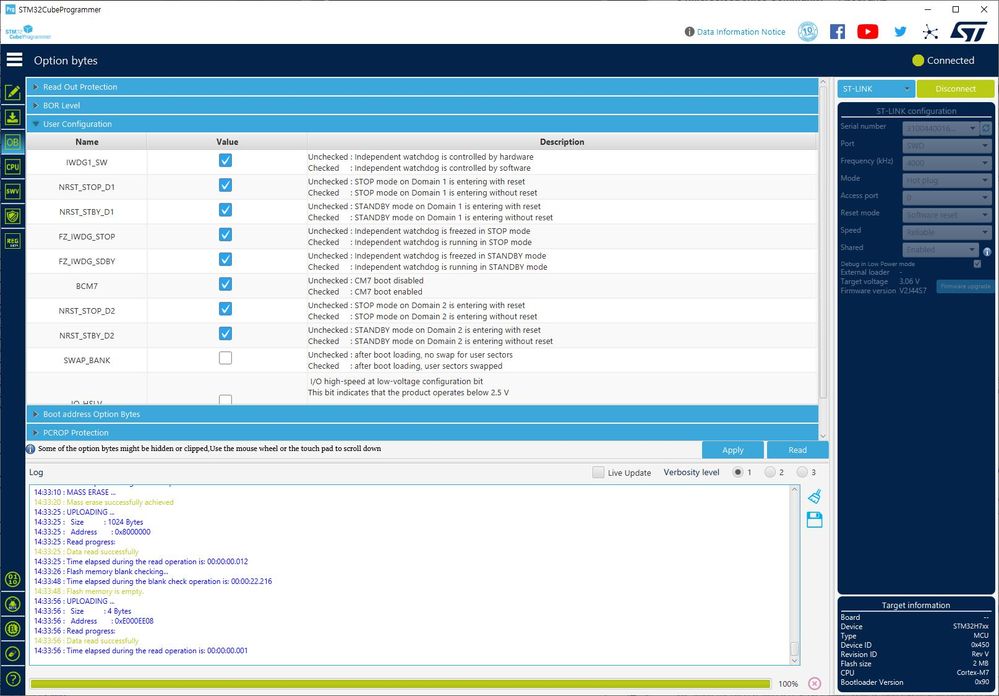999x696 pixels.
Task: Uncheck the NRST_STOP_D1 checkbox
Action: tap(225, 185)
